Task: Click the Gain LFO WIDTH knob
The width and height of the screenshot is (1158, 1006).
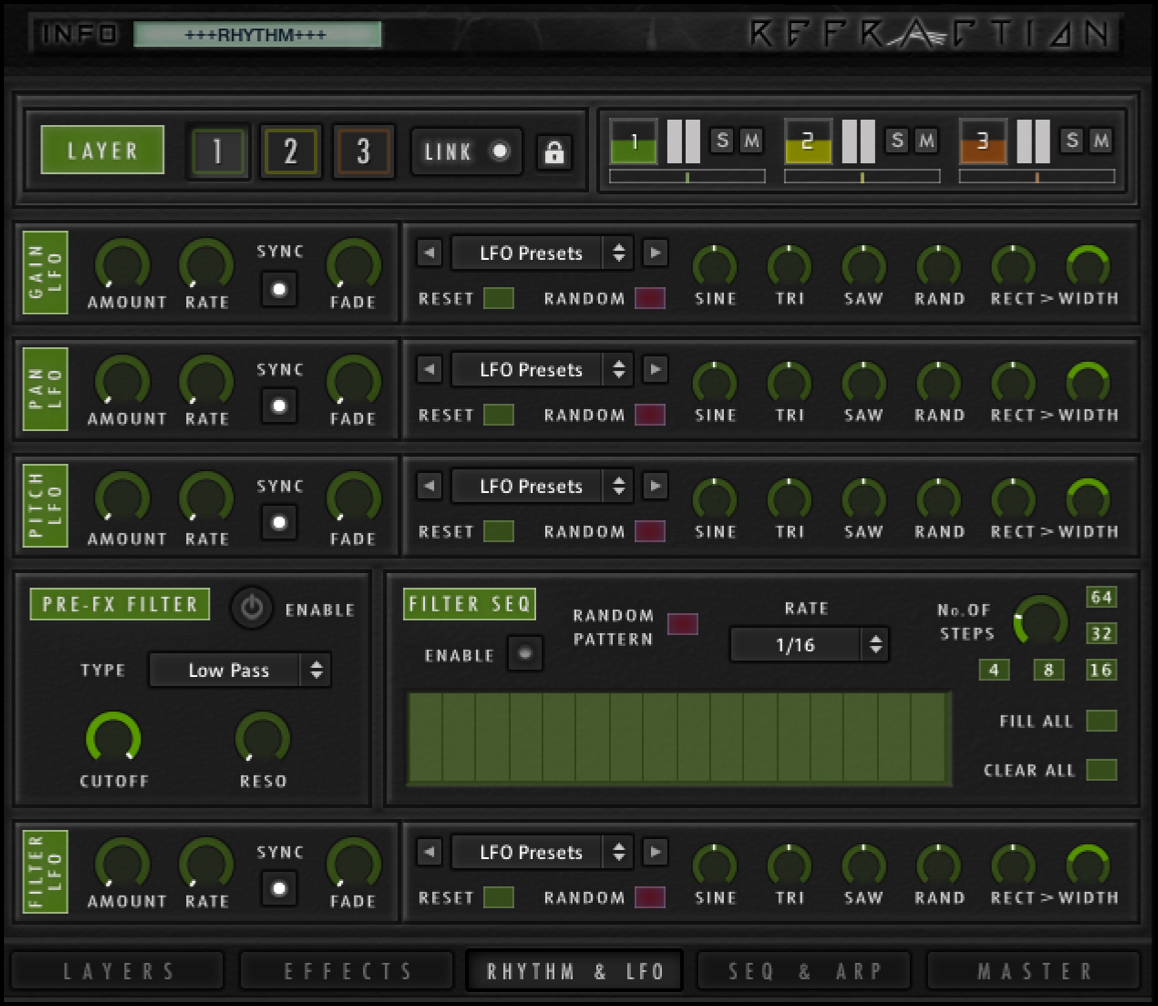Action: coord(1088,267)
